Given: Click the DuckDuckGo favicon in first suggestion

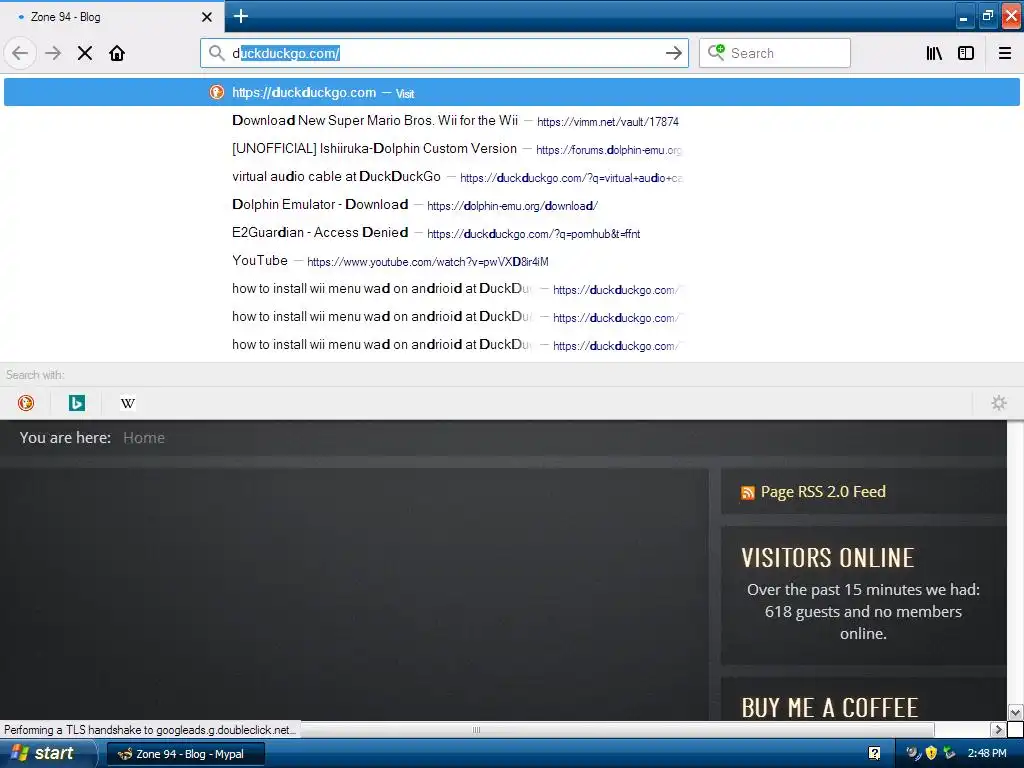Looking at the screenshot, I should pyautogui.click(x=217, y=92).
